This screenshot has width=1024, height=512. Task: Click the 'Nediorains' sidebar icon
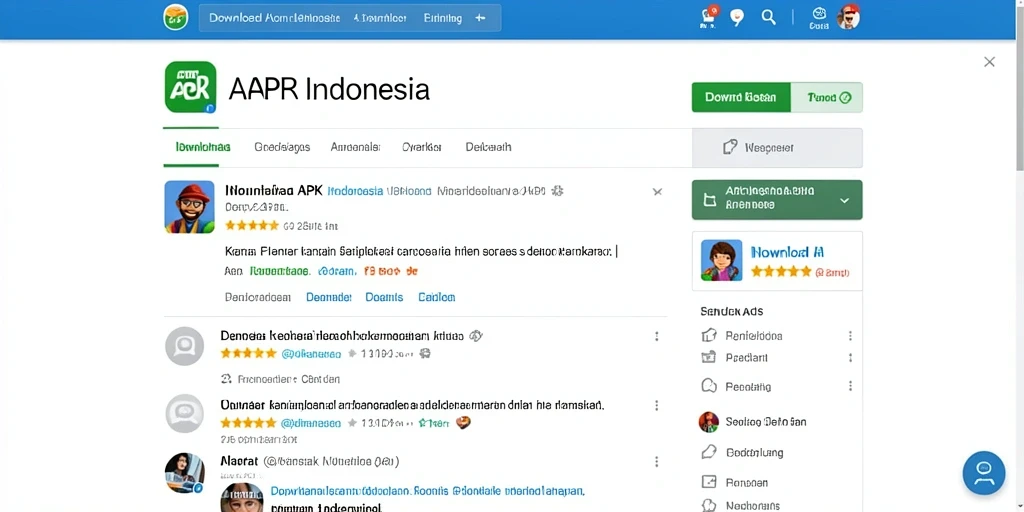(x=709, y=505)
